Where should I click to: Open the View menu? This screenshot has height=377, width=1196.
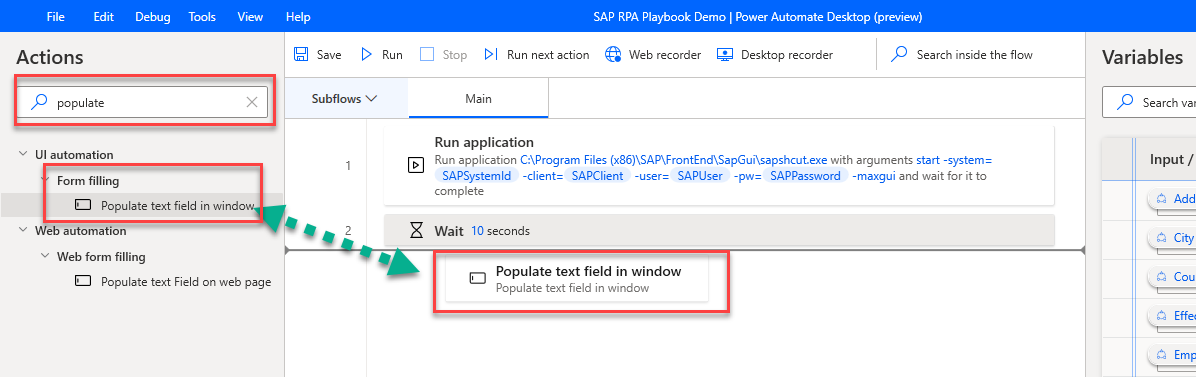tap(250, 16)
